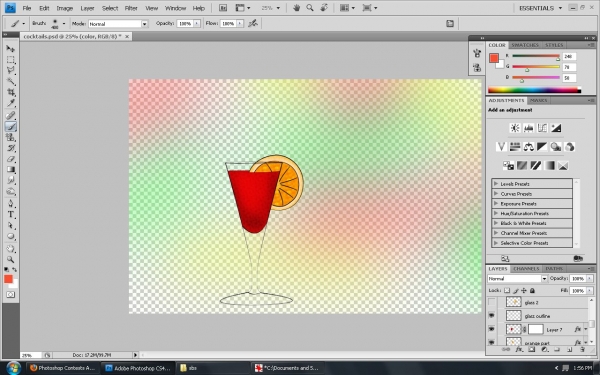Open brush Mode dropdown
The width and height of the screenshot is (600, 375).
click(118, 24)
